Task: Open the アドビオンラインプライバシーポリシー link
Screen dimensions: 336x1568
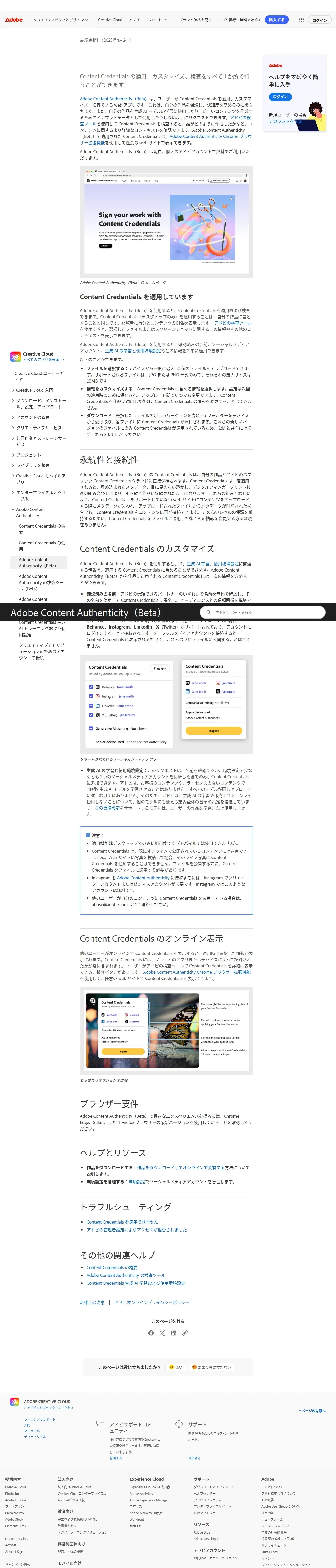Action: click(152, 1302)
